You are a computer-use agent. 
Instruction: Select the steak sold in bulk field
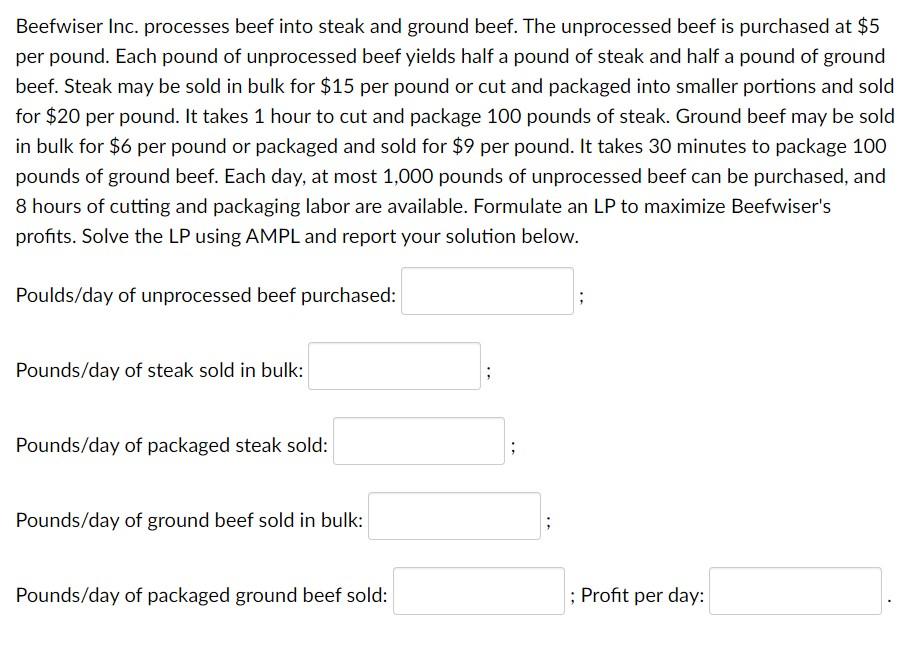394,366
